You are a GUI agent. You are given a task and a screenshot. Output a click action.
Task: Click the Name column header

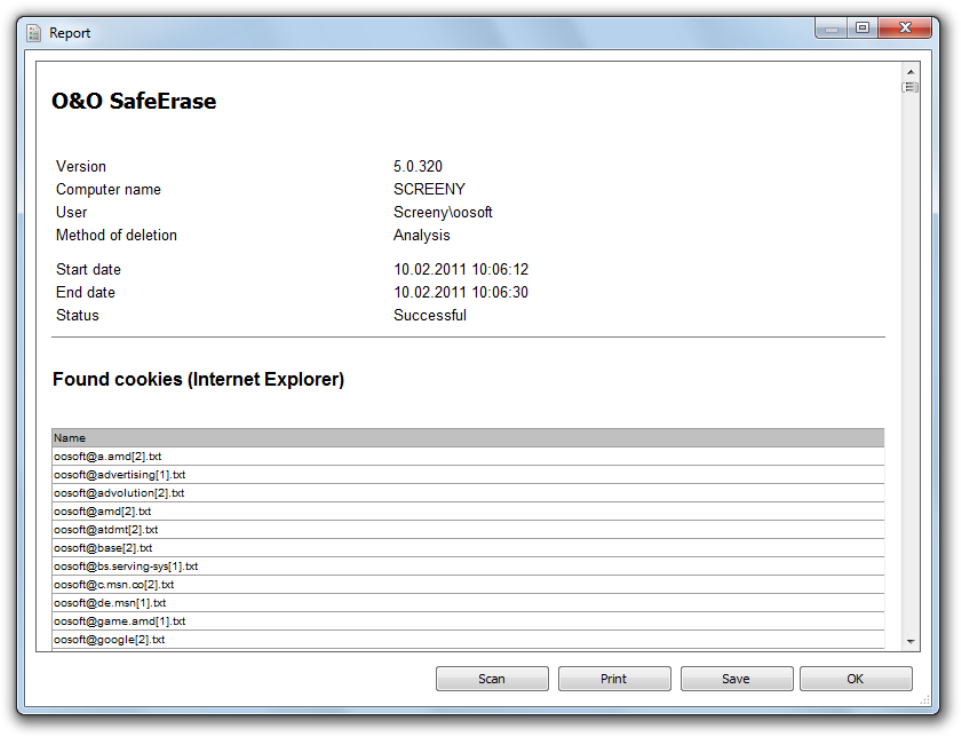(x=468, y=438)
